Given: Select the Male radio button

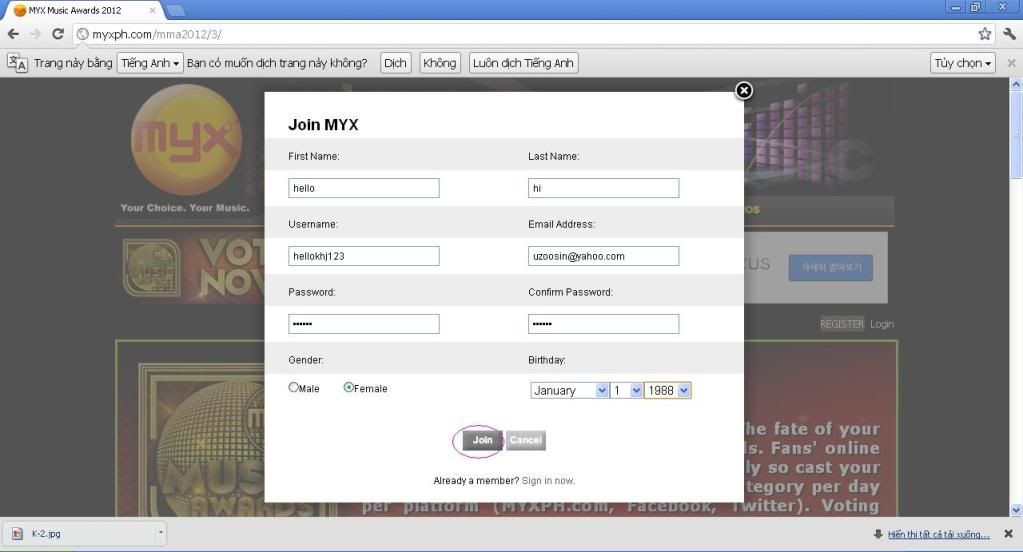Looking at the screenshot, I should [294, 387].
